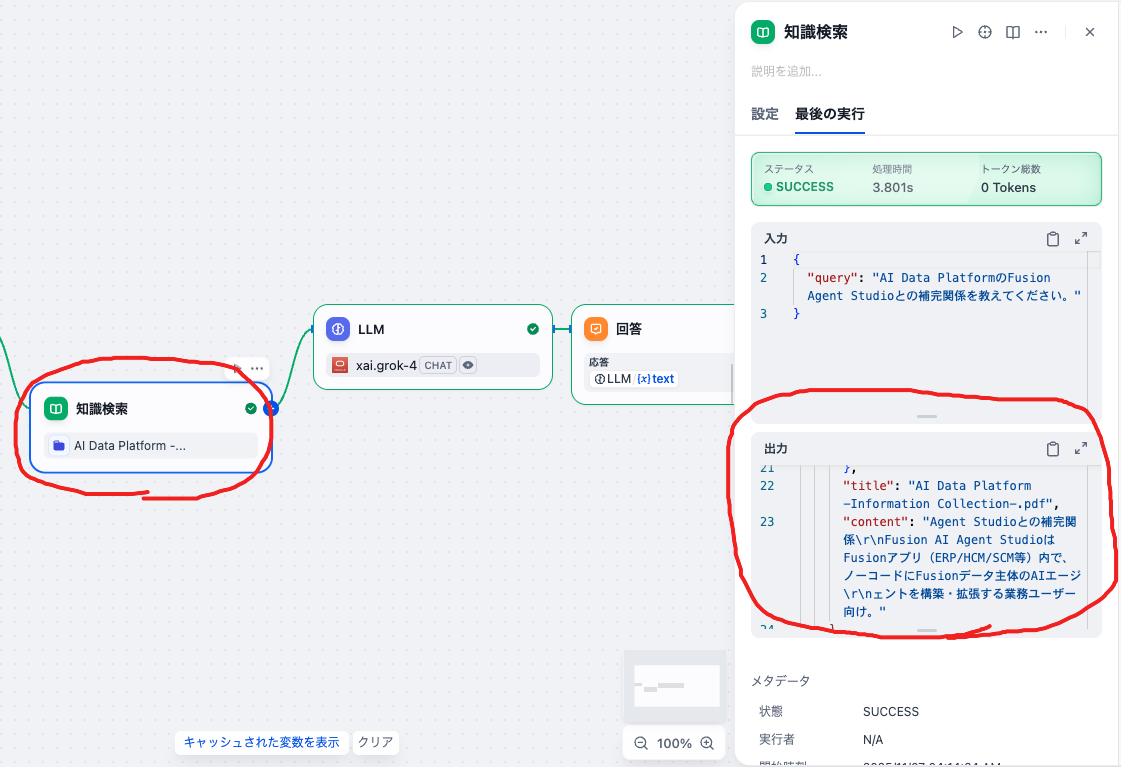Click the red xai.grok-4 model icon
The height and width of the screenshot is (767, 1121).
[x=340, y=365]
